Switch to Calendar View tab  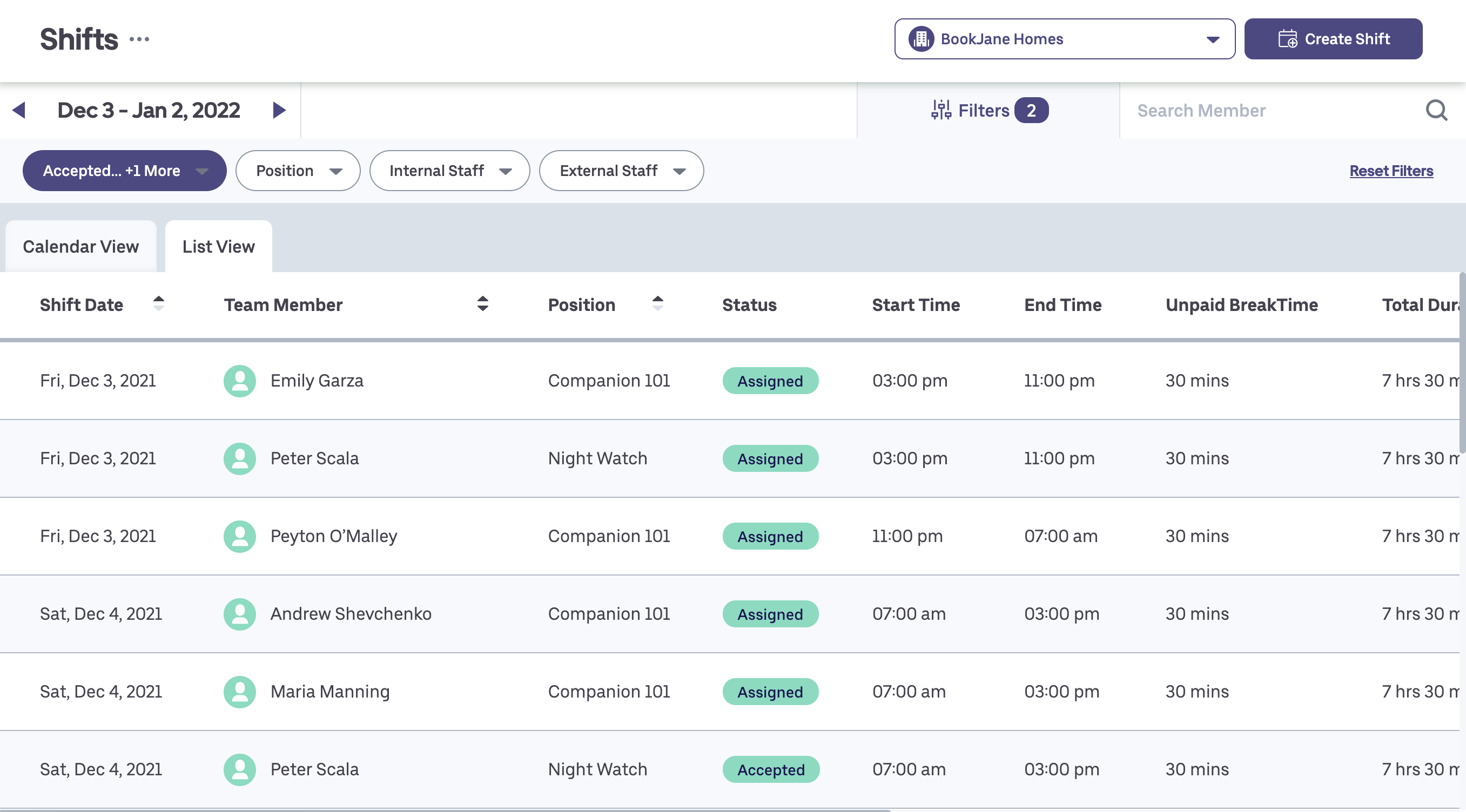(81, 247)
